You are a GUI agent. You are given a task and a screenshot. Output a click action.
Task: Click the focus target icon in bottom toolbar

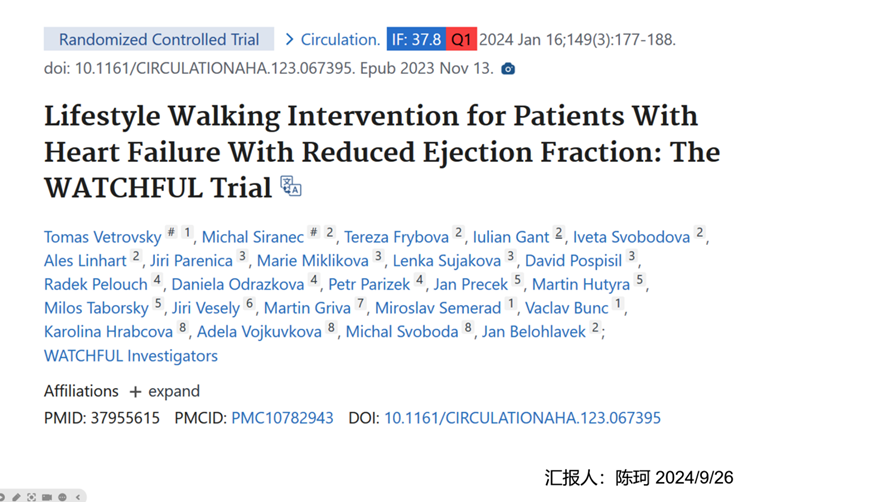[x=32, y=497]
